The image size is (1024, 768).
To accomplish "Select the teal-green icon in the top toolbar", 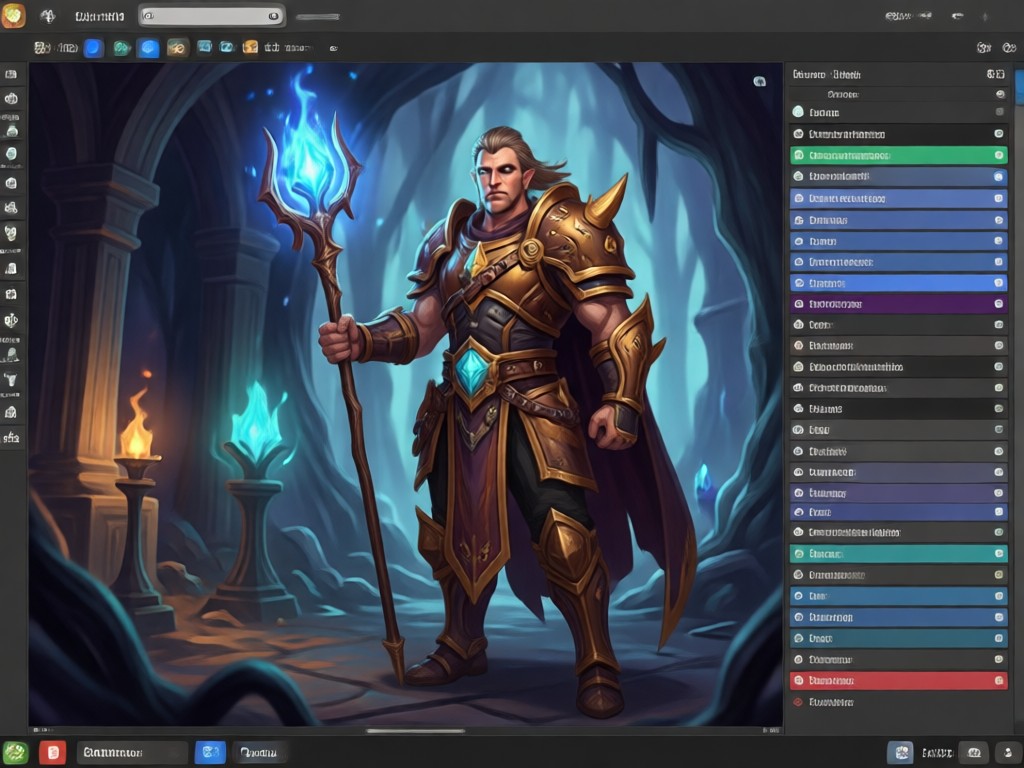I will pyautogui.click(x=121, y=48).
